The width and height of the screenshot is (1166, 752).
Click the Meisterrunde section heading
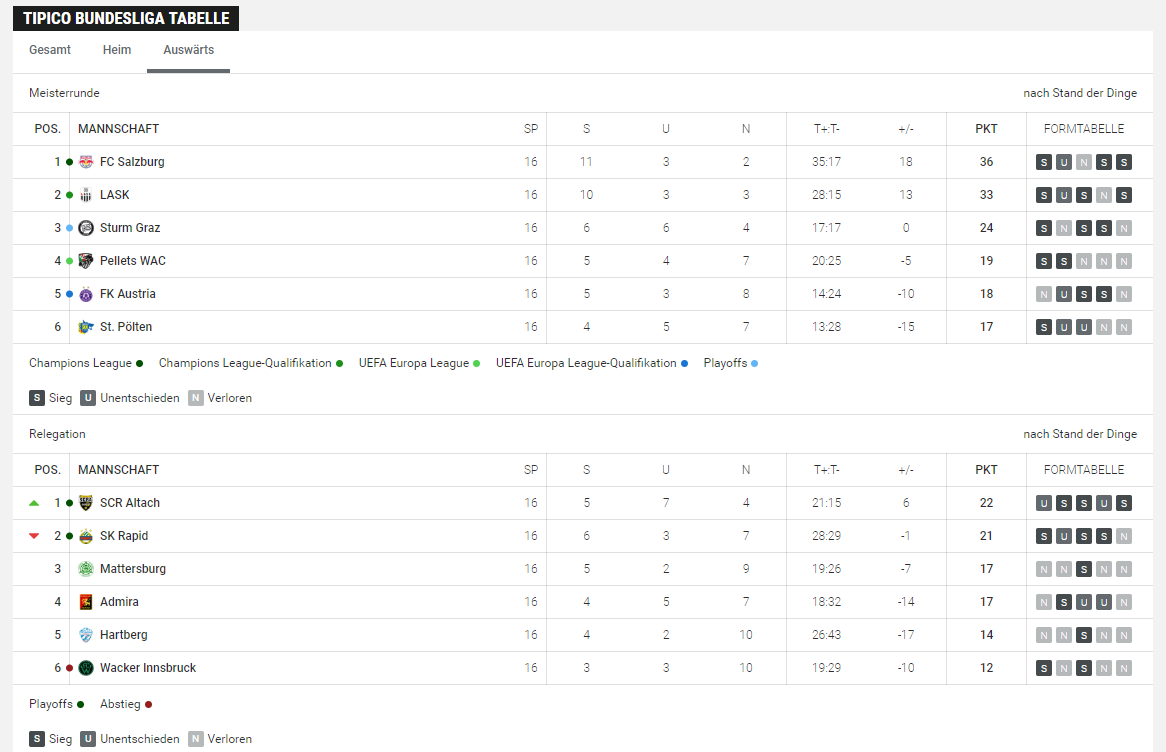click(x=64, y=93)
